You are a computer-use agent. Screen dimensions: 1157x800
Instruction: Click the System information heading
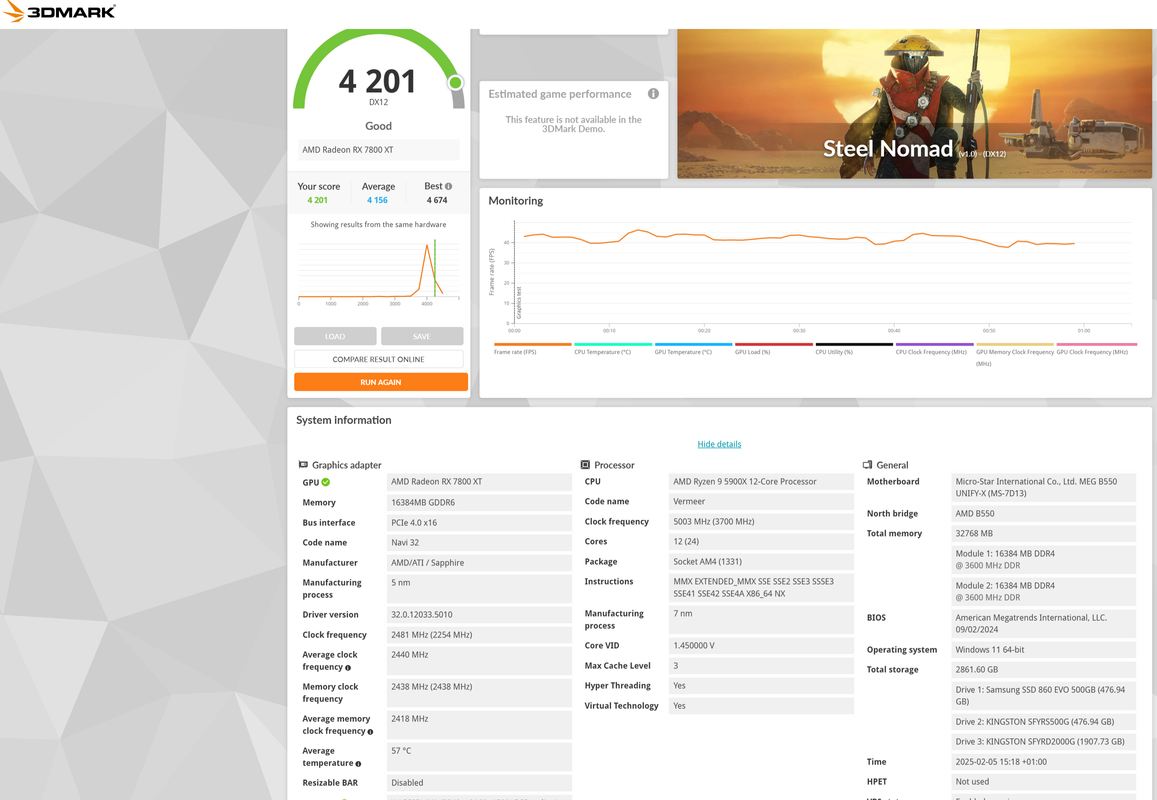(344, 420)
